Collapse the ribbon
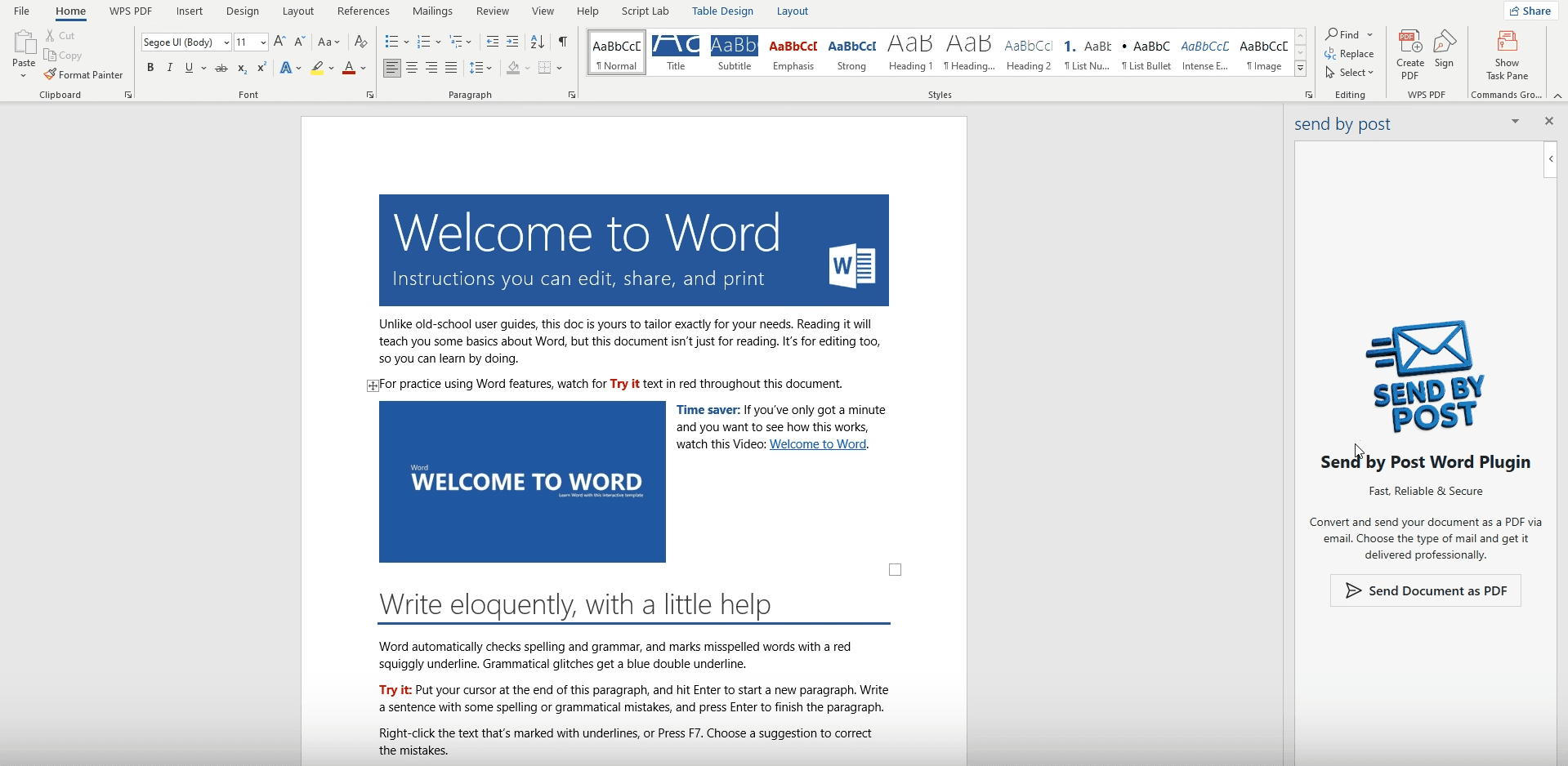The height and width of the screenshot is (766, 1568). (x=1557, y=96)
